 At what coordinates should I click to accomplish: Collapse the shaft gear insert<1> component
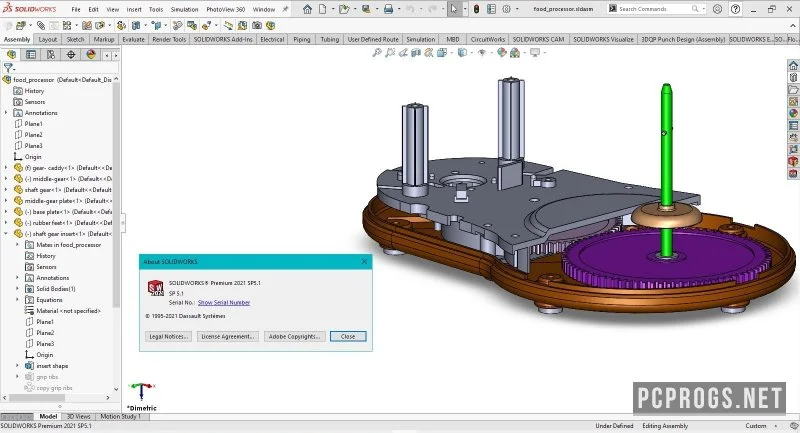6,234
